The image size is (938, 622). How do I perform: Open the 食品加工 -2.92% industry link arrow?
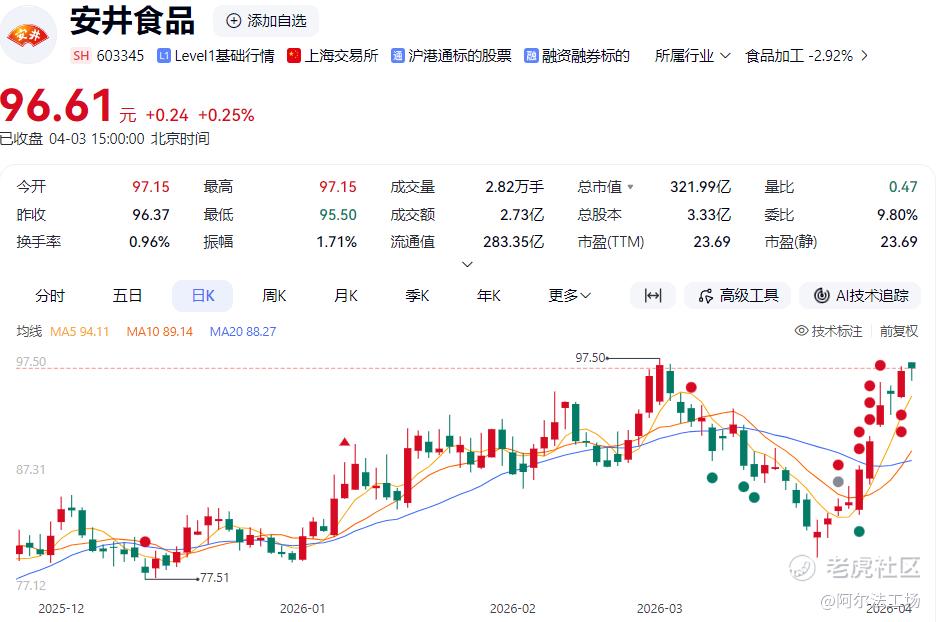click(x=864, y=56)
